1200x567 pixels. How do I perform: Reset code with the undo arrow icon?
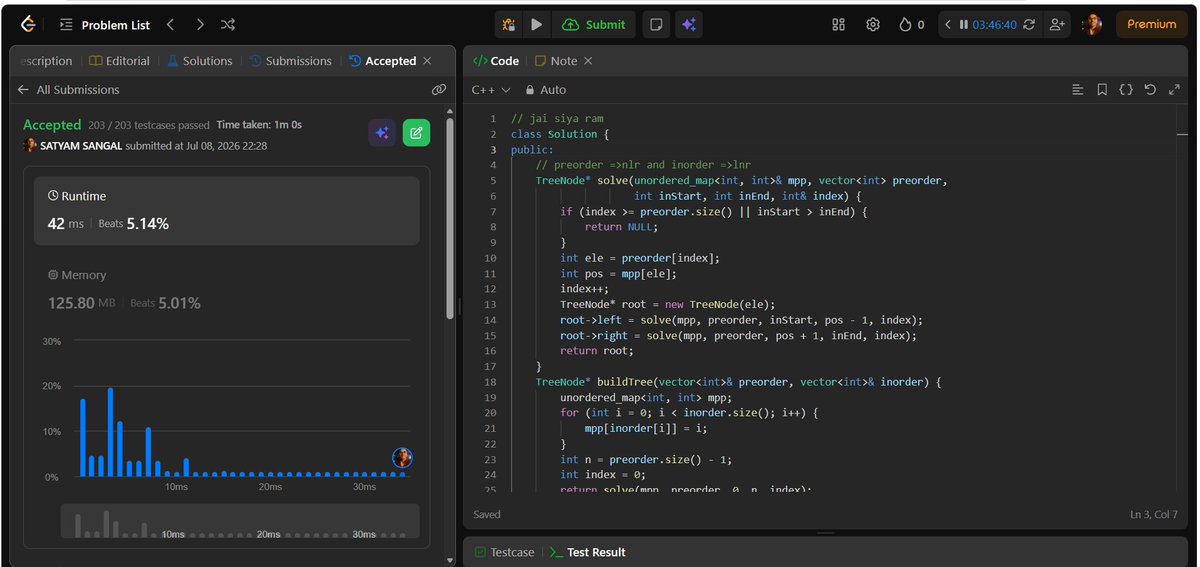pos(1150,90)
